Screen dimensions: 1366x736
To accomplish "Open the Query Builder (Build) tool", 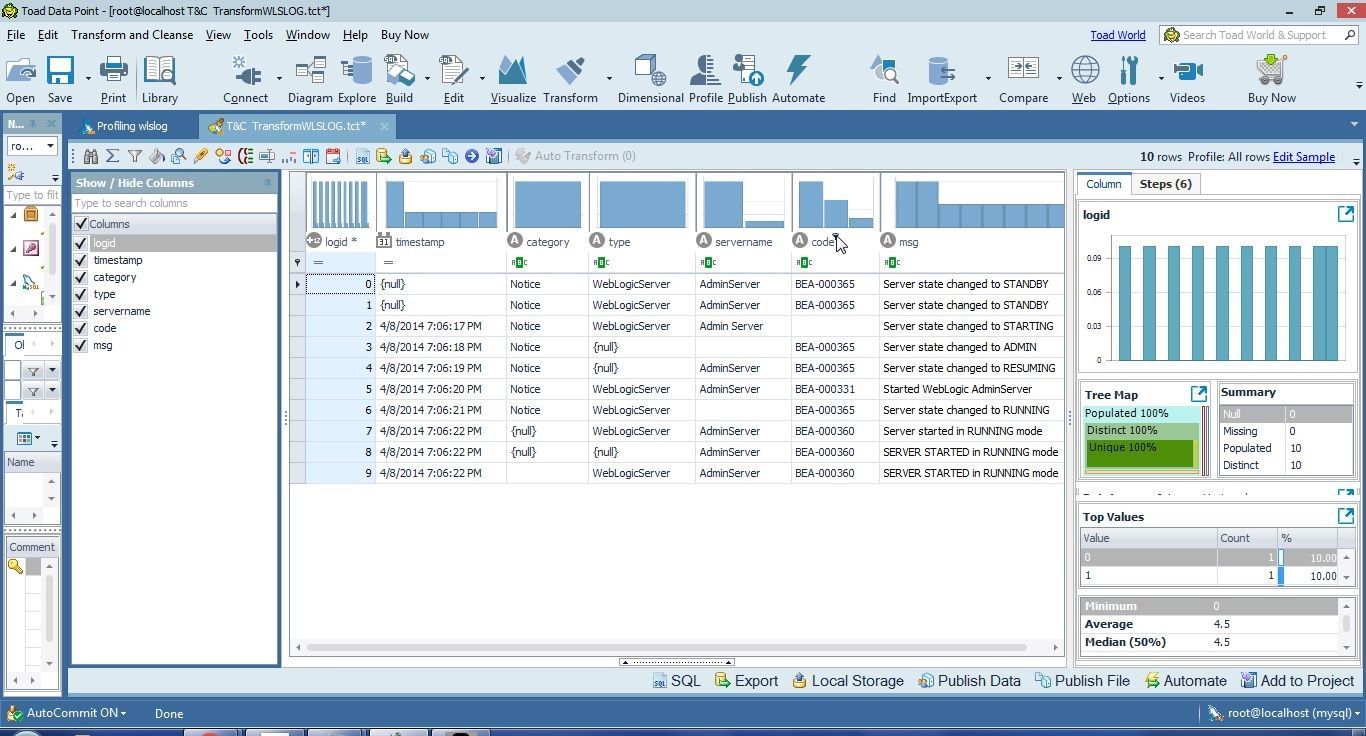I will pyautogui.click(x=399, y=80).
